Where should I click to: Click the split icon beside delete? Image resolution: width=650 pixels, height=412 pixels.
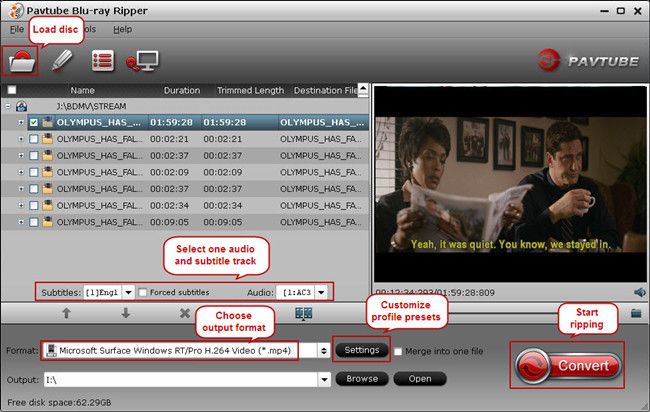click(304, 313)
